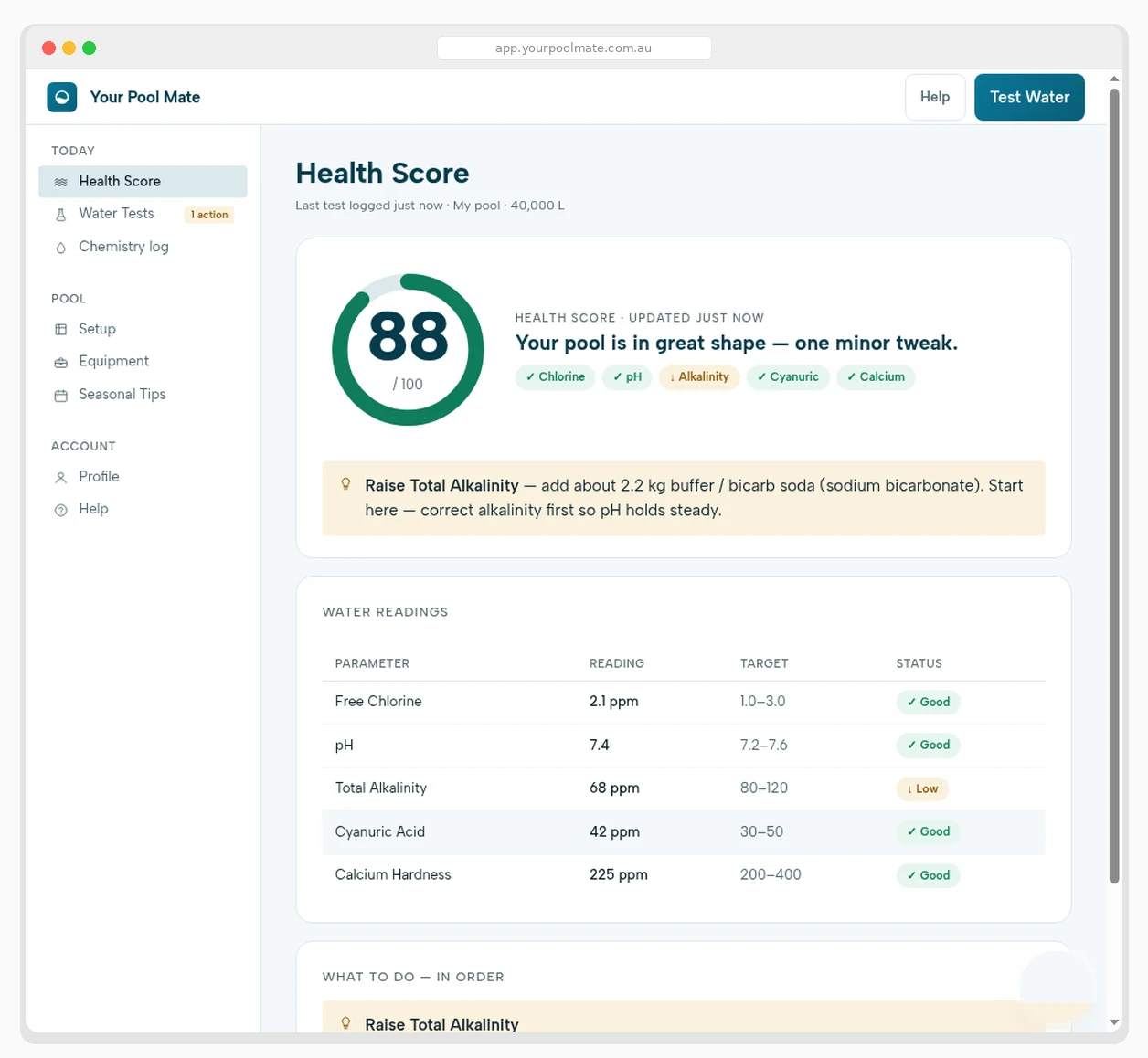Click the lightbulb icon in alkalinity advice banner

(345, 484)
